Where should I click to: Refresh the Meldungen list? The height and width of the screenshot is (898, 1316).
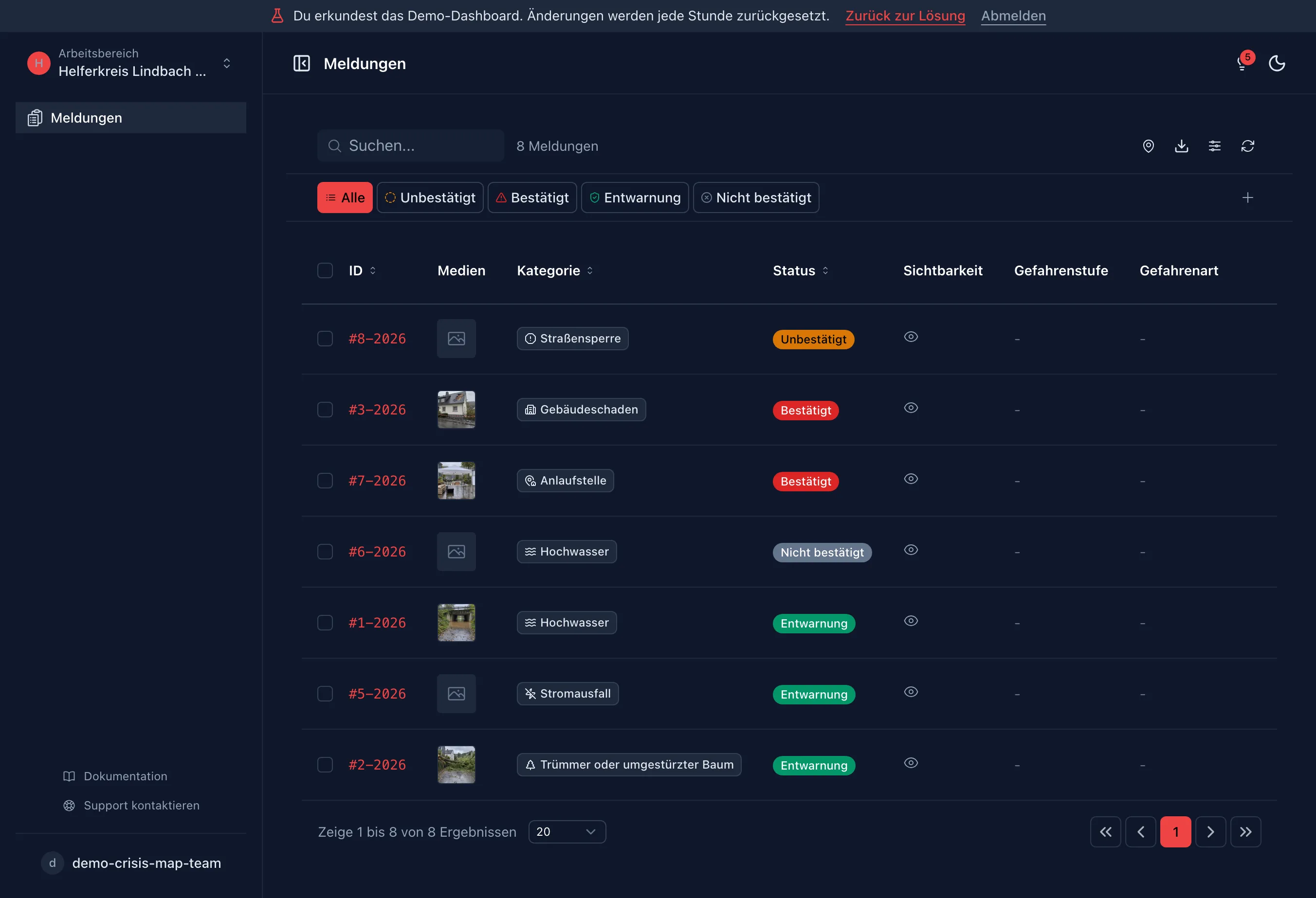point(1247,146)
